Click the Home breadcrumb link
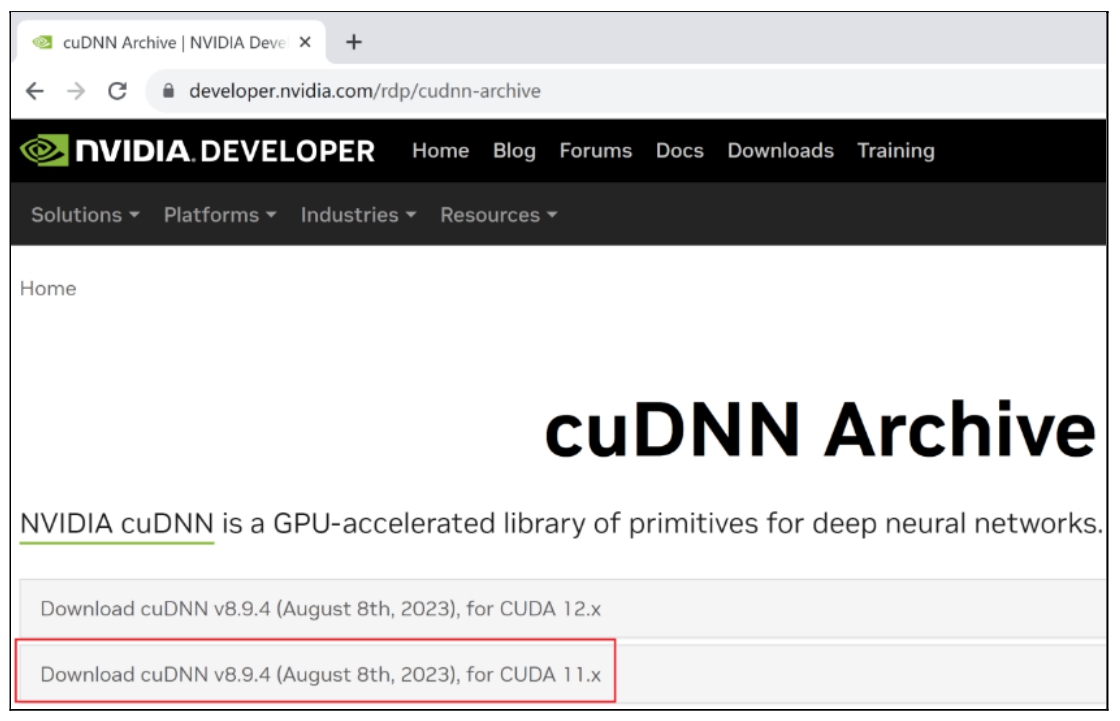The height and width of the screenshot is (721, 1120). click(48, 288)
